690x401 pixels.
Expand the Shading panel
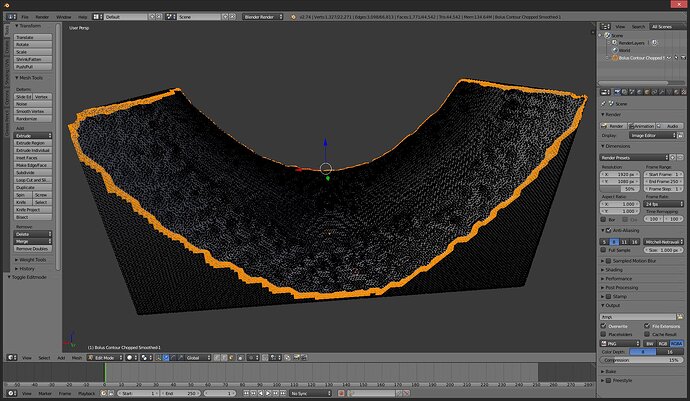612,270
